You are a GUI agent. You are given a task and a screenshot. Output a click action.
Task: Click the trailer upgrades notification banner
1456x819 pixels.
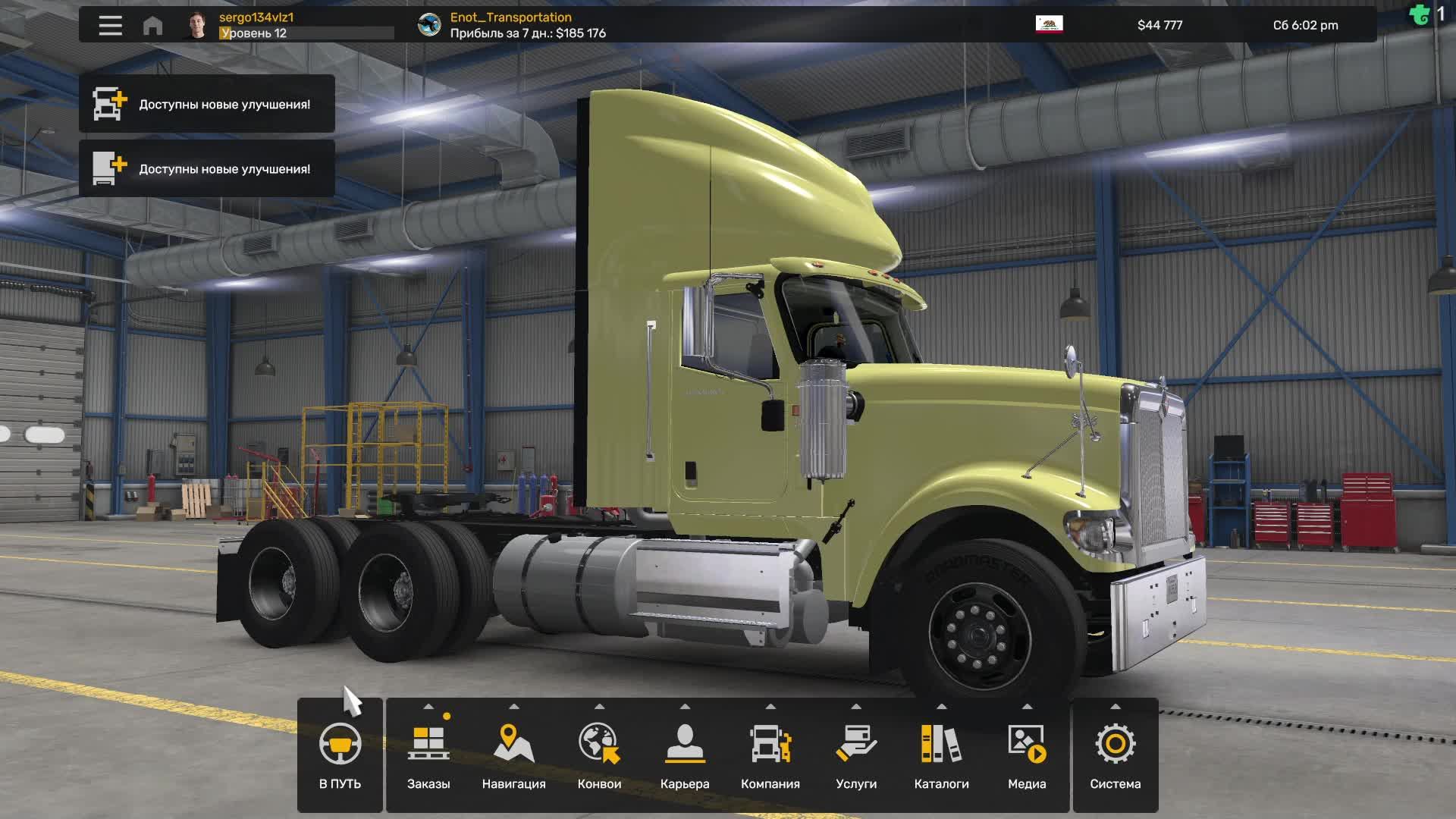[207, 168]
